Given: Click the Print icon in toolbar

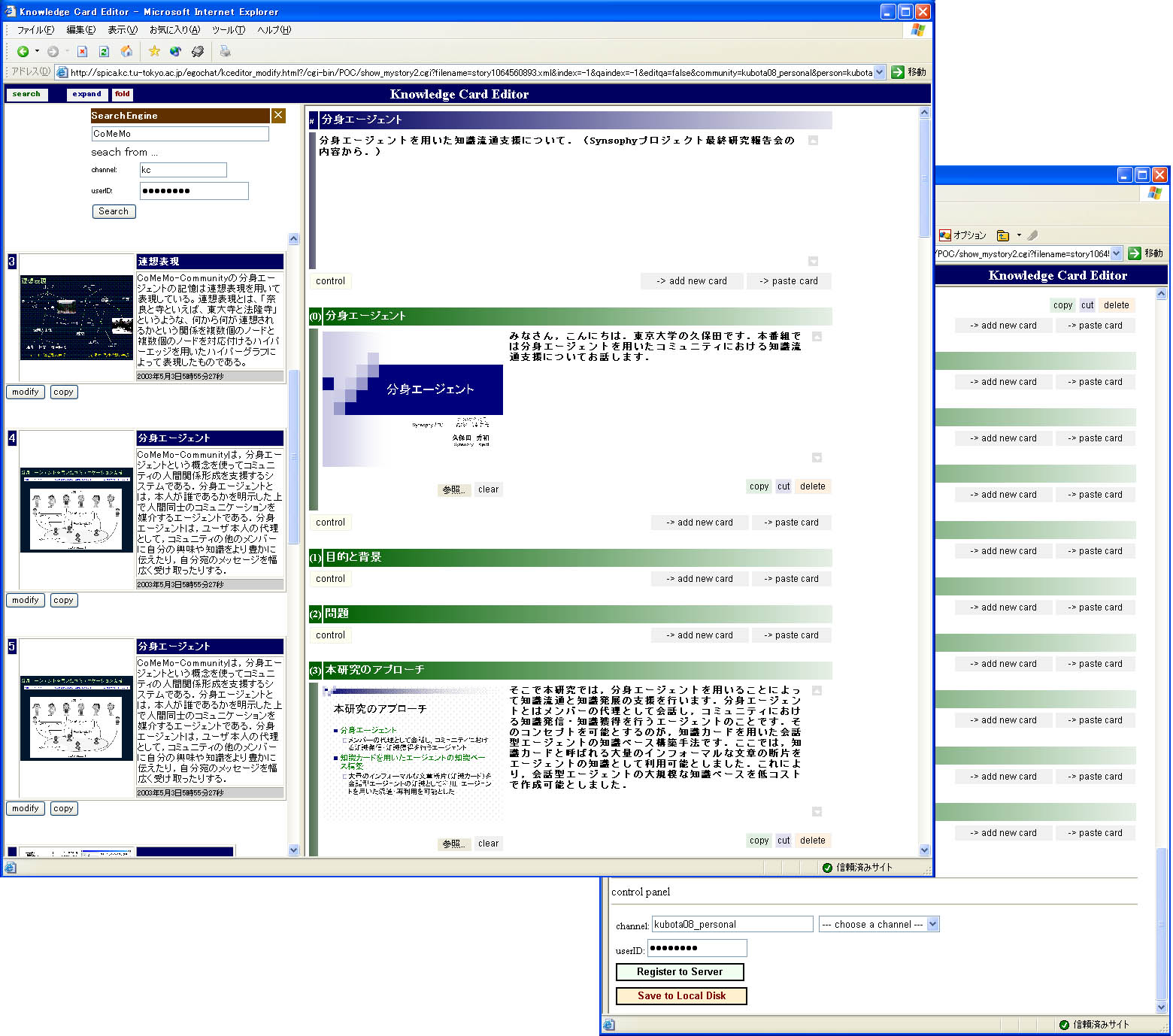Looking at the screenshot, I should (x=225, y=51).
